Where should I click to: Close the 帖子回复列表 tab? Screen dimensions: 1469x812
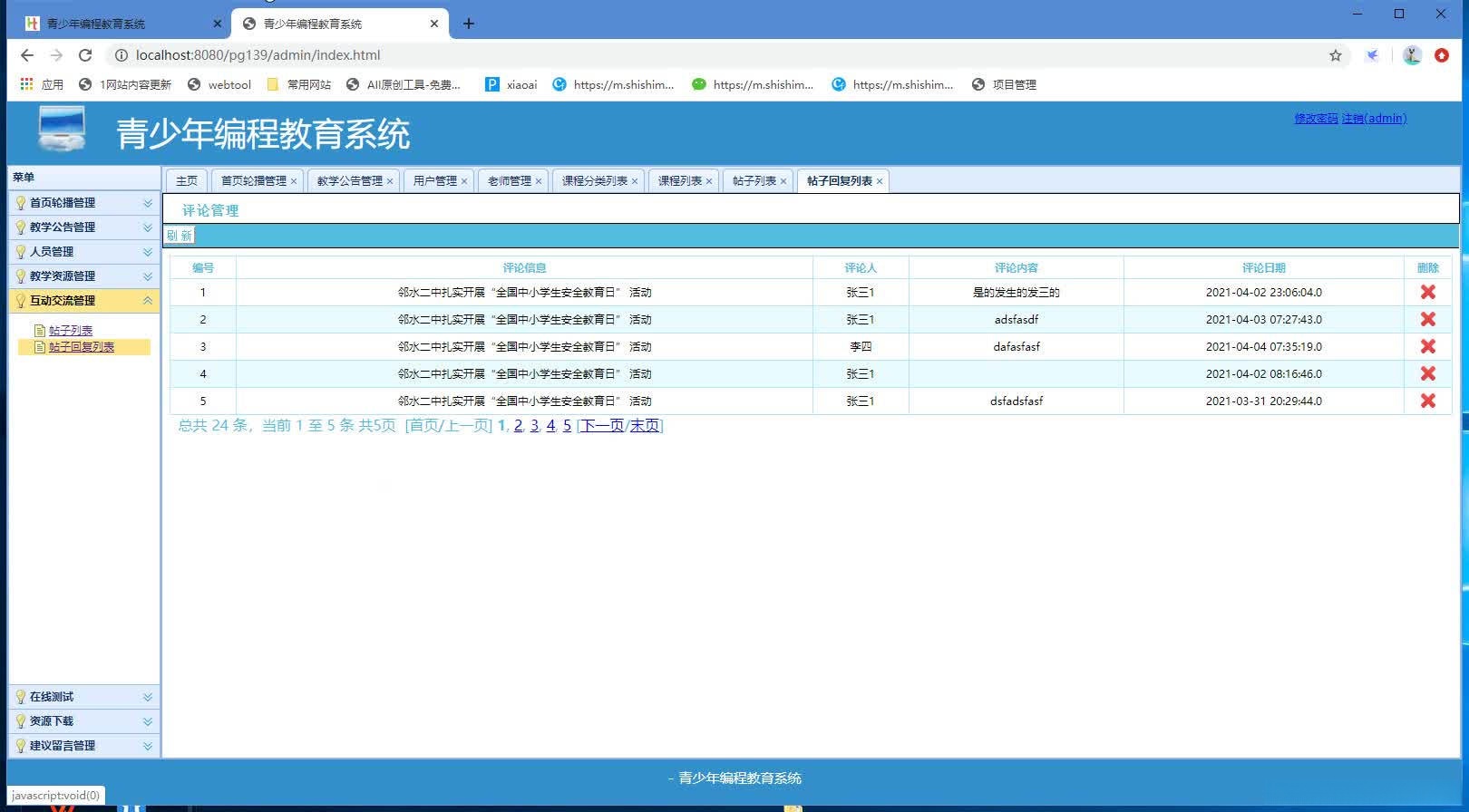pos(880,181)
